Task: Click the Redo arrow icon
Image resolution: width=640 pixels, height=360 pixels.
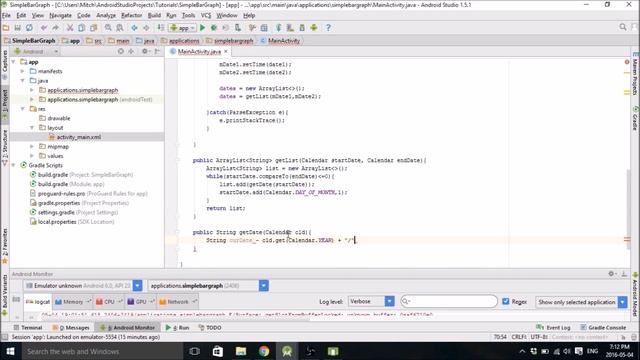Action: pyautogui.click(x=55, y=28)
